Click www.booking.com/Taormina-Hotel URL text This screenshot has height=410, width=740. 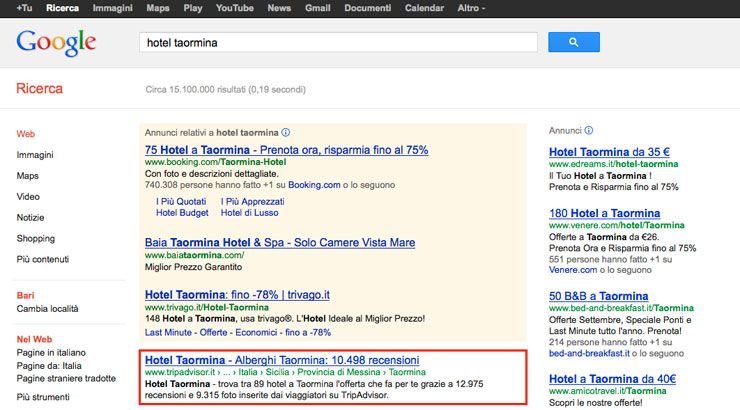[215, 162]
